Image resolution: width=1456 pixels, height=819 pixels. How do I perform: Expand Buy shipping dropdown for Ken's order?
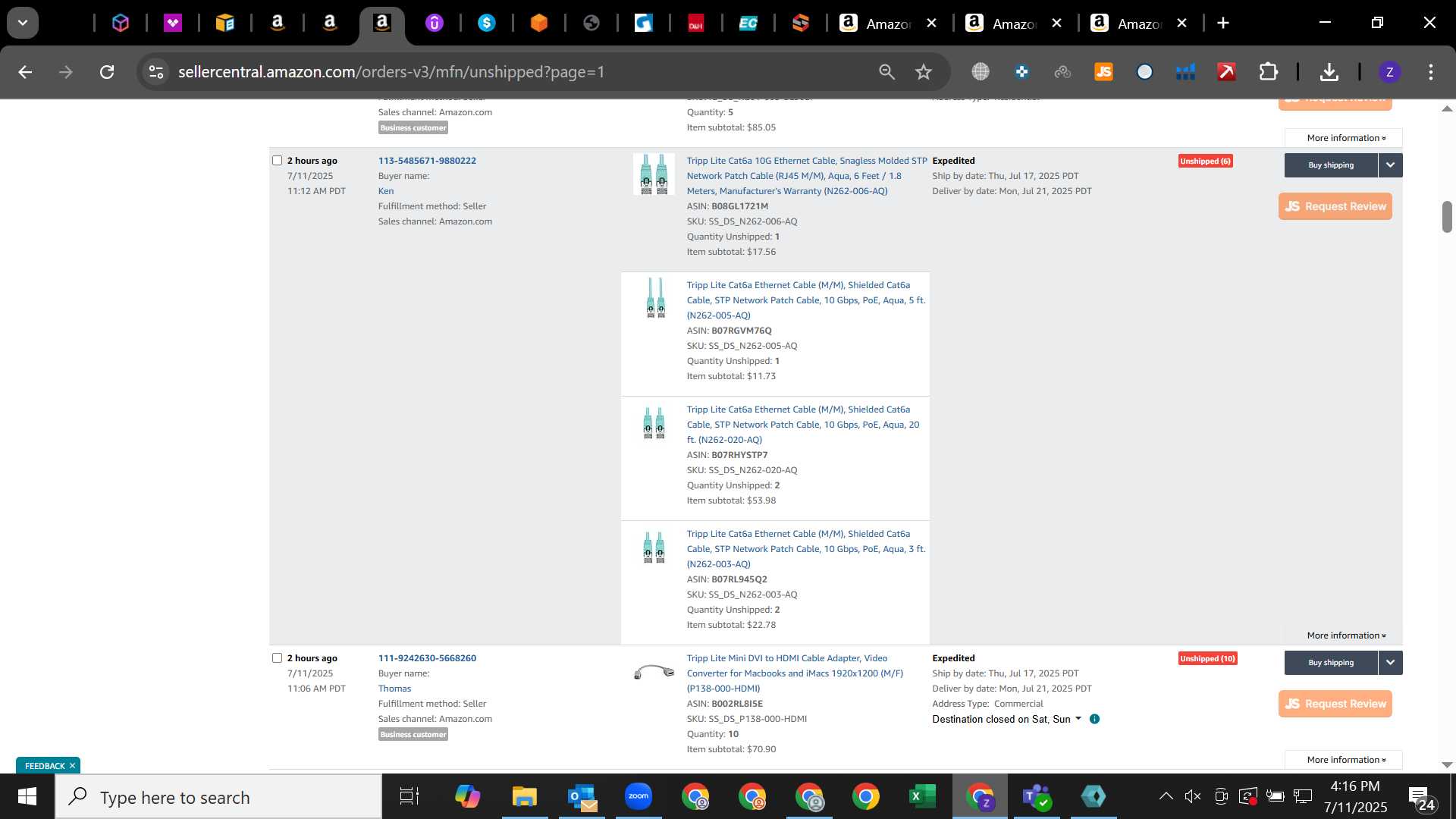click(x=1391, y=165)
